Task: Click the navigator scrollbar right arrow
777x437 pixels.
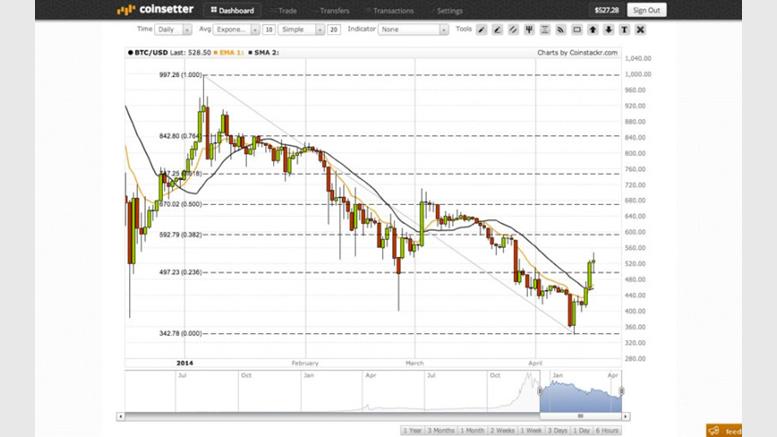Action: [626, 417]
